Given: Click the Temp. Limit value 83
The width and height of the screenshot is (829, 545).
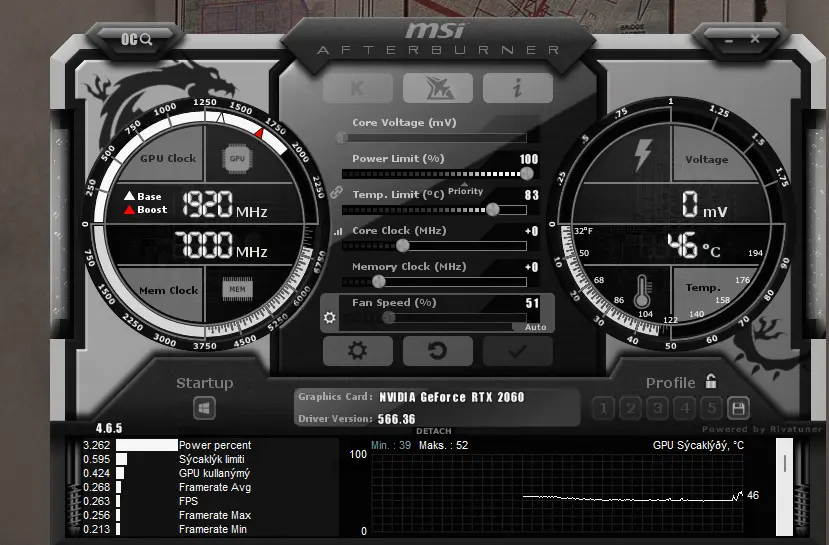Looking at the screenshot, I should (531, 195).
